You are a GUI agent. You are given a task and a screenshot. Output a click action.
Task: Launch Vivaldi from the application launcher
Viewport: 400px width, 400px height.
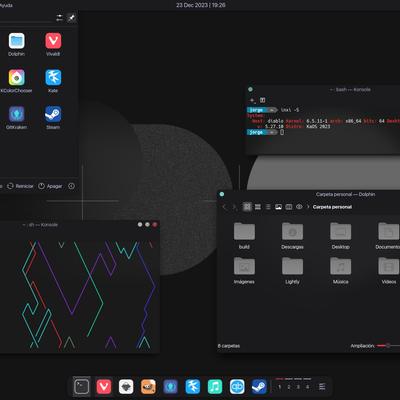pos(53,44)
